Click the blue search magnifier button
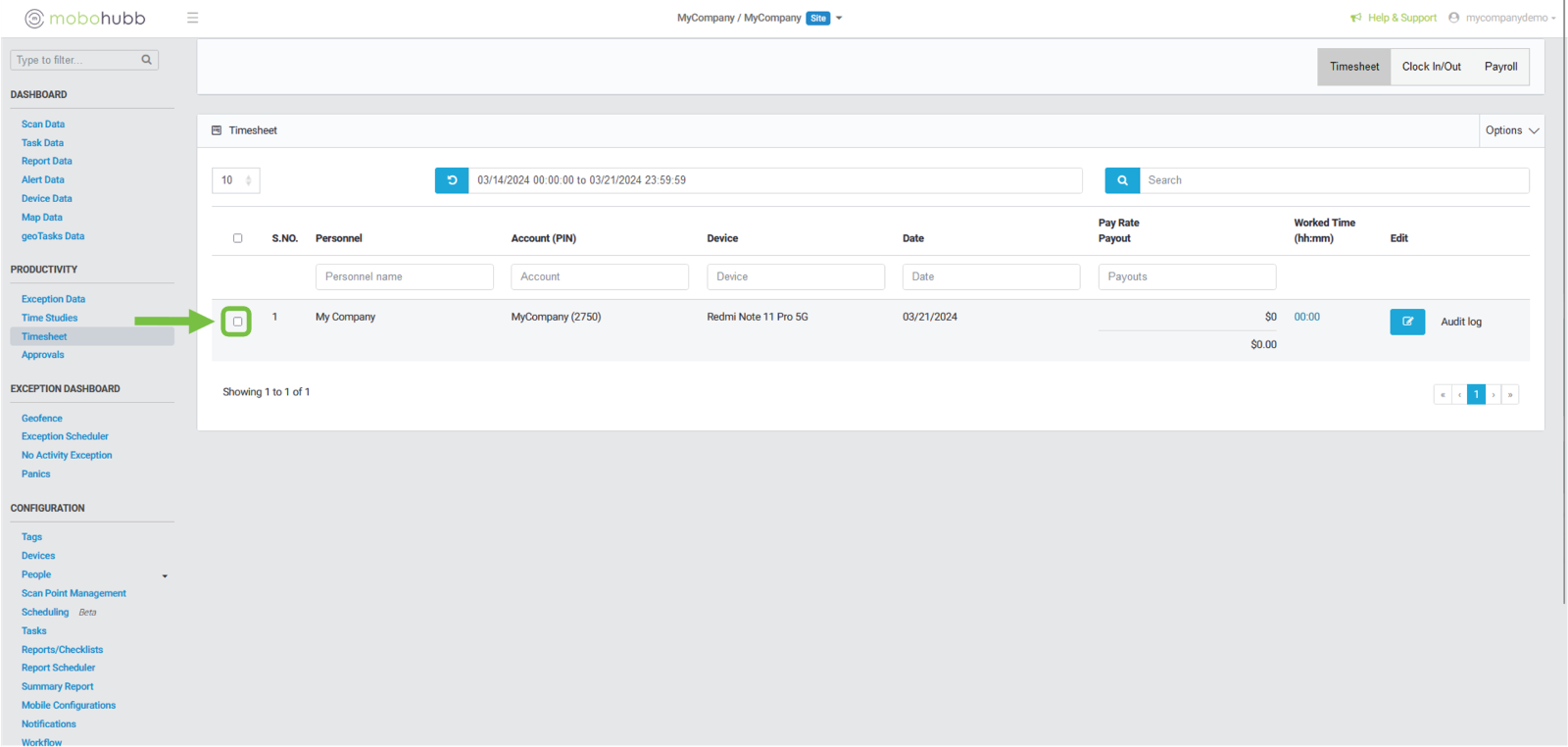Image resolution: width=1568 pixels, height=747 pixels. pos(1122,180)
